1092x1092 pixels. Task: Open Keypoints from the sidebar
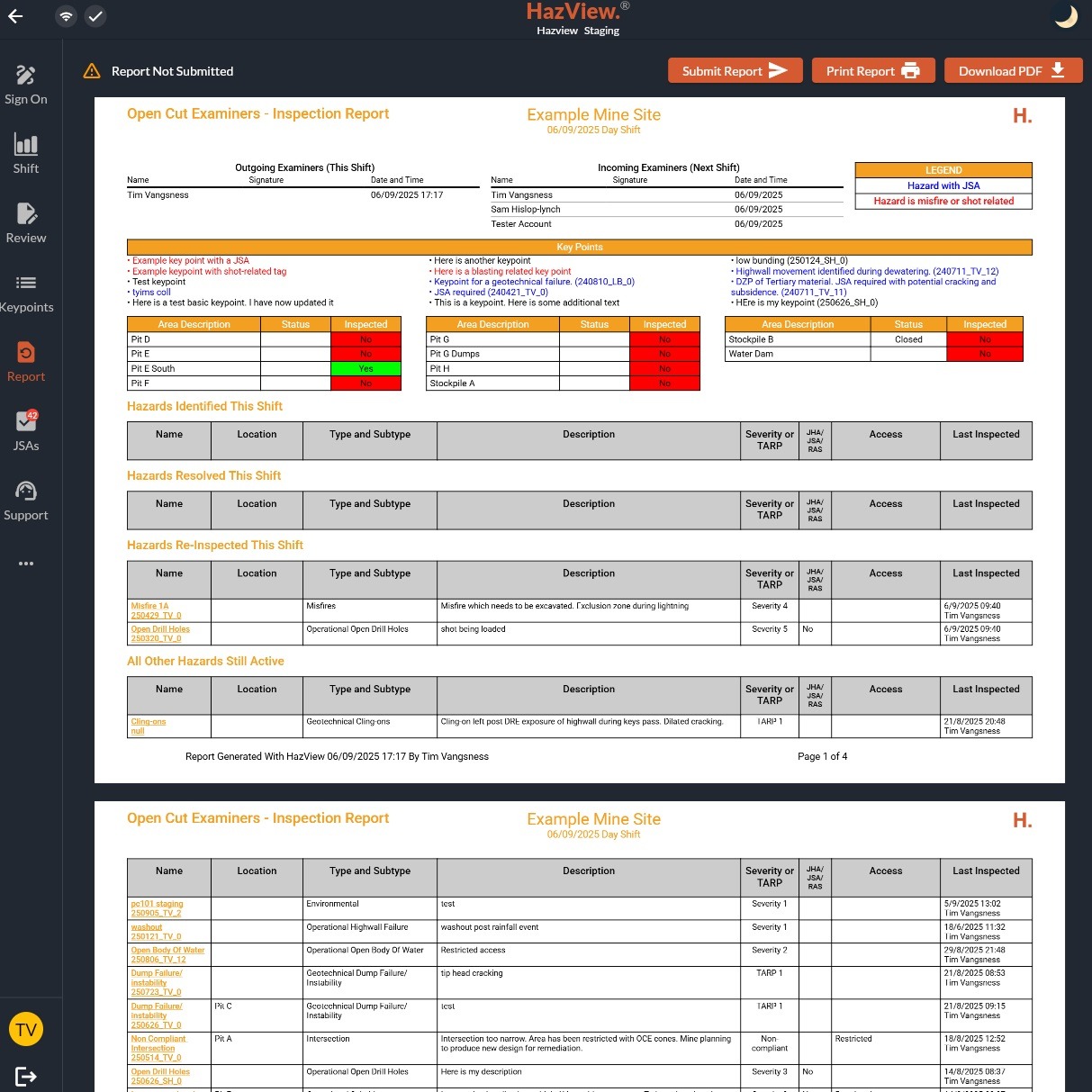point(26,293)
